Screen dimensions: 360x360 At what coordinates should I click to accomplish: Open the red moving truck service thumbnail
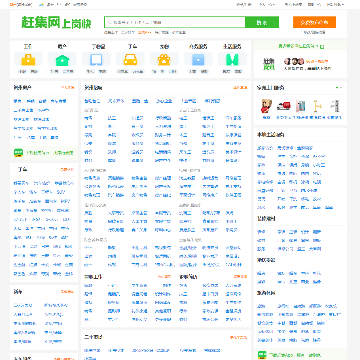283,106
